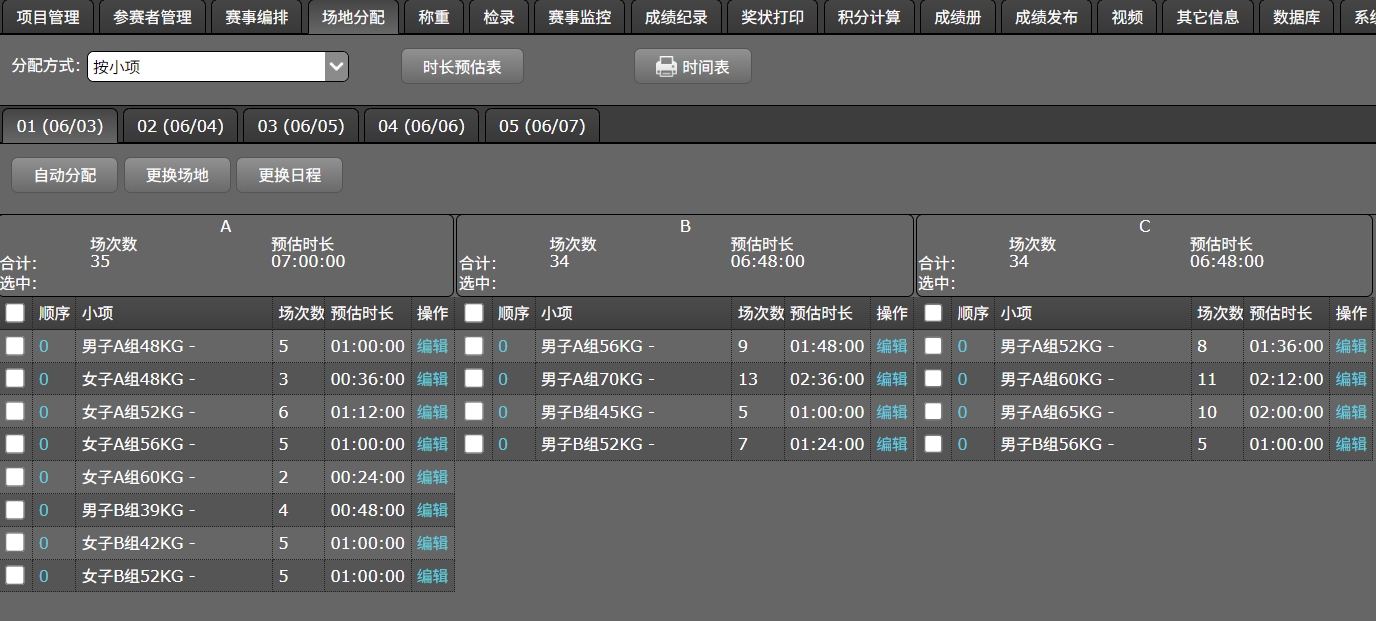Screen dimensions: 1376x621
Task: Open the 分配方式 dropdown
Action: [215, 66]
